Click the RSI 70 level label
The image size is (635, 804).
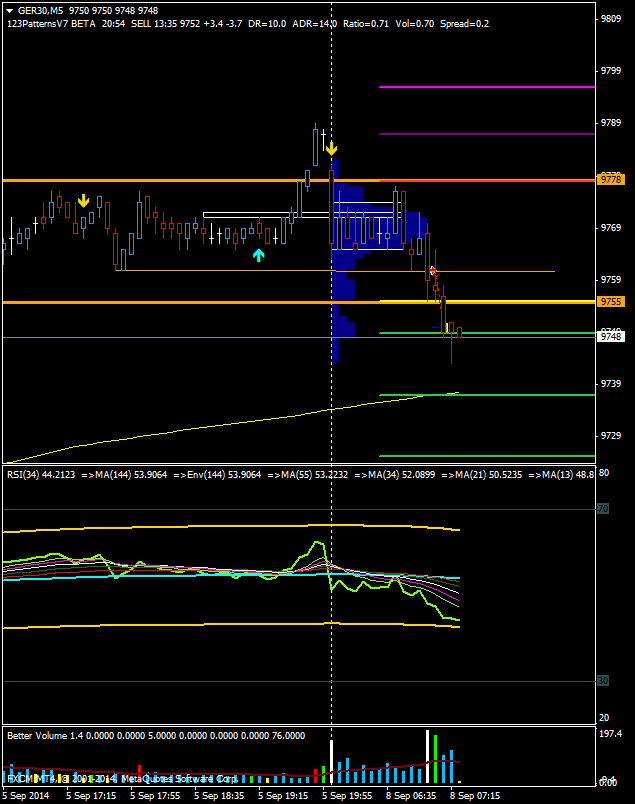(603, 509)
